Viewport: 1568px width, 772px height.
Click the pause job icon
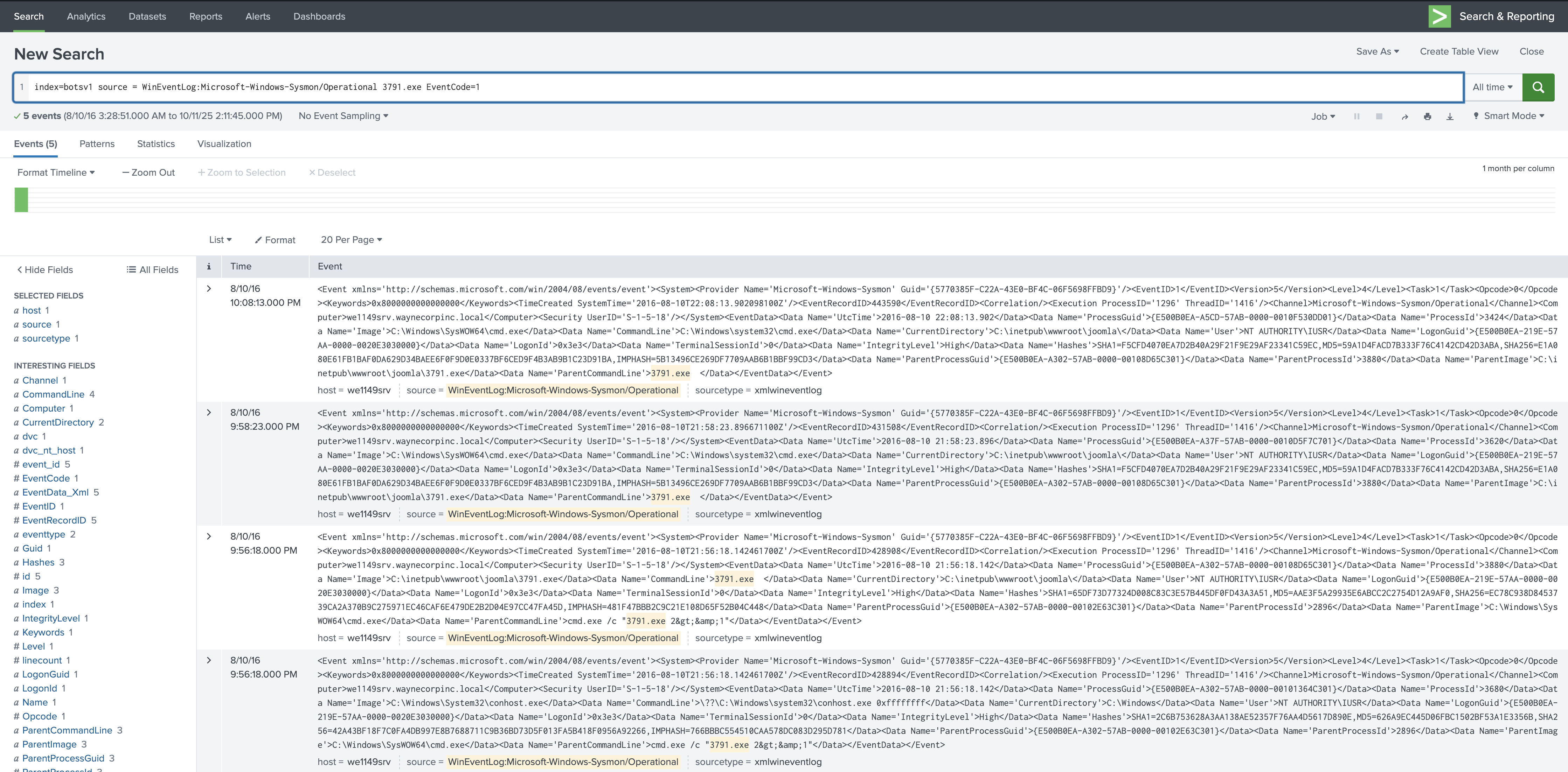1356,116
